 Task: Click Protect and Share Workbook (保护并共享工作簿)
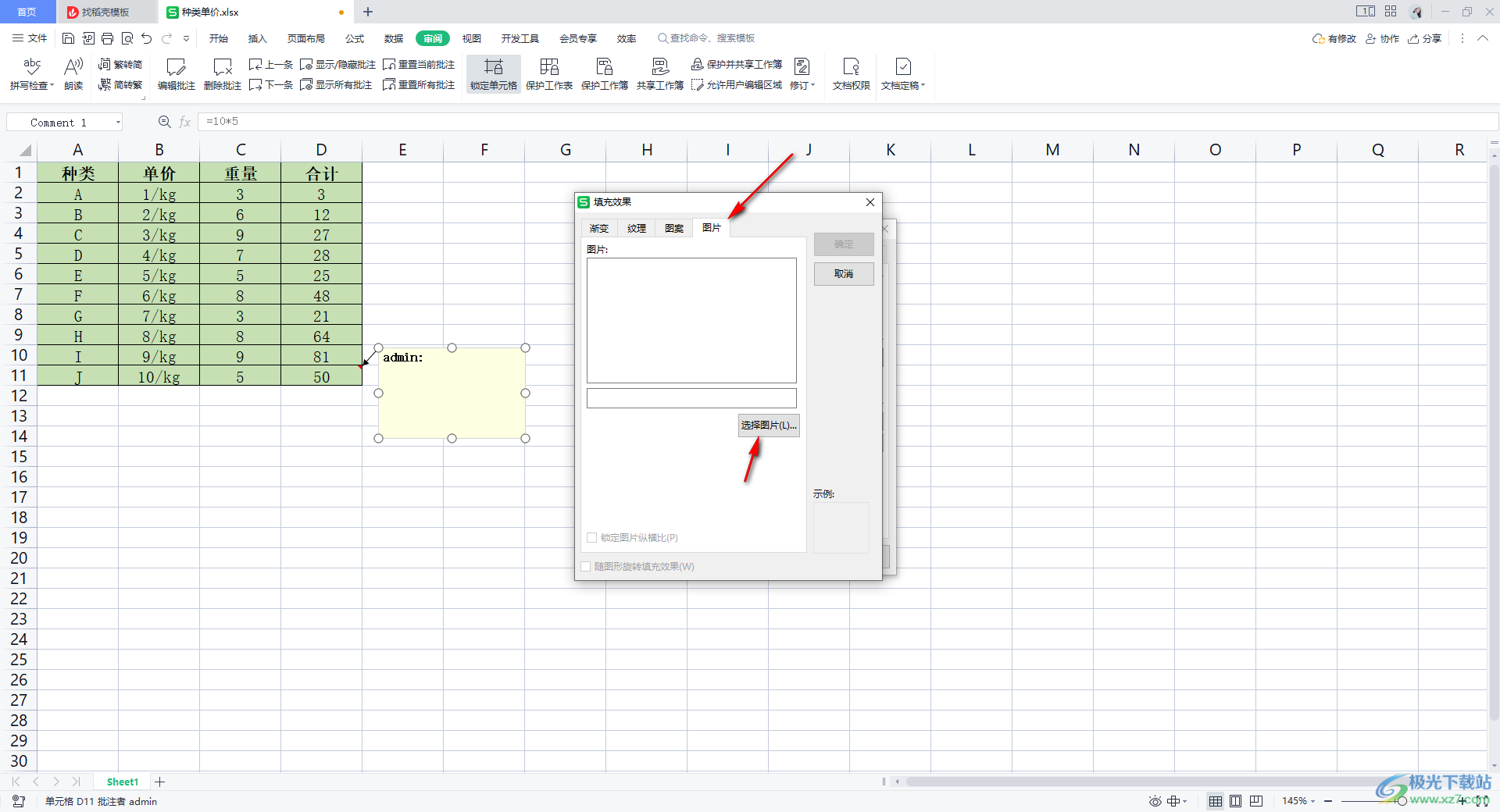[x=737, y=64]
